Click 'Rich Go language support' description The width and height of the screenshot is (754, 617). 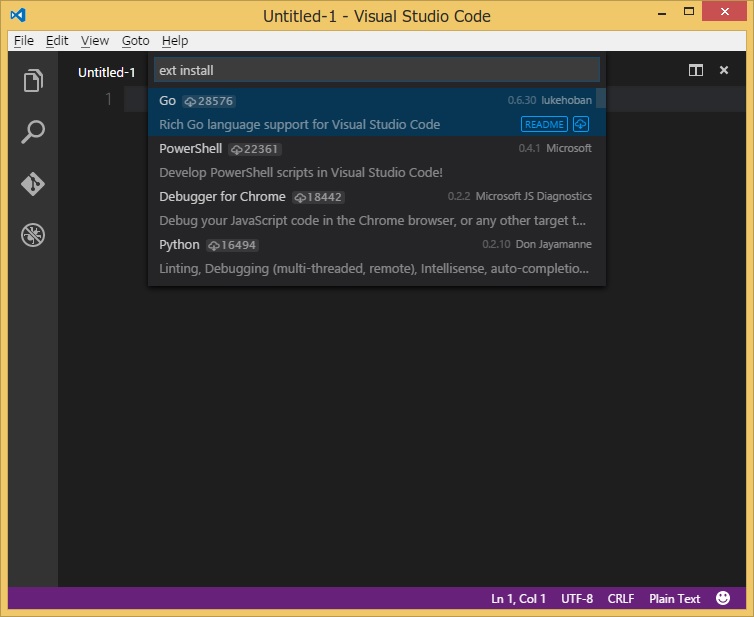(x=300, y=125)
